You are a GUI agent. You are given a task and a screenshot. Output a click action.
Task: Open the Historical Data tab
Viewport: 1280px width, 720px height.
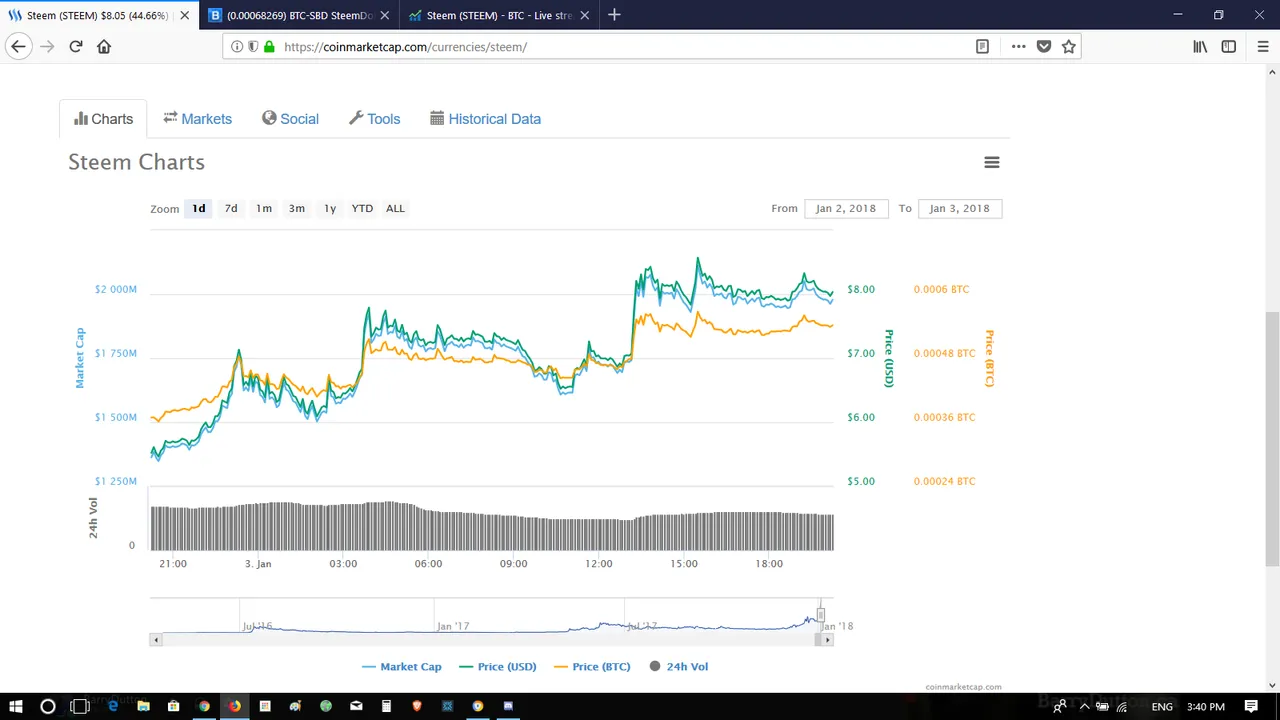[485, 118]
